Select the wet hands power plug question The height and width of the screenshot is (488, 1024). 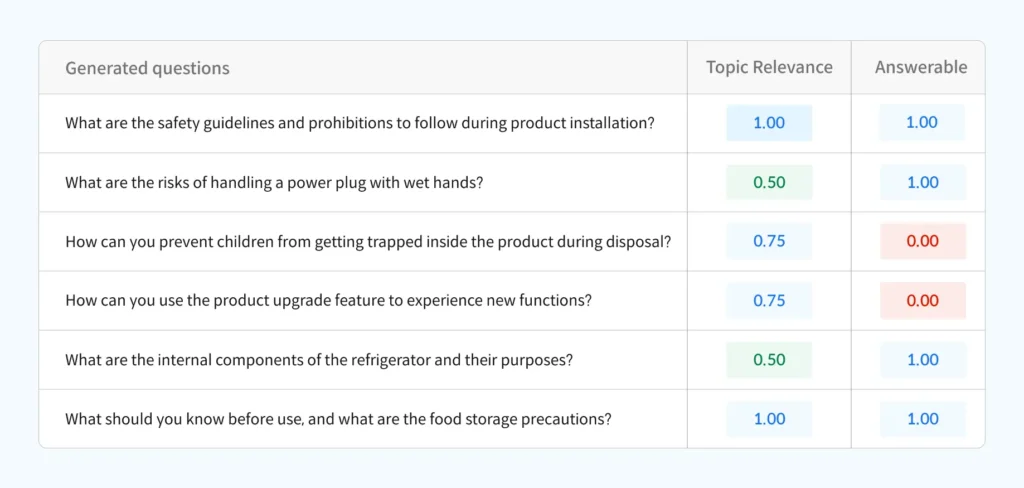[274, 182]
